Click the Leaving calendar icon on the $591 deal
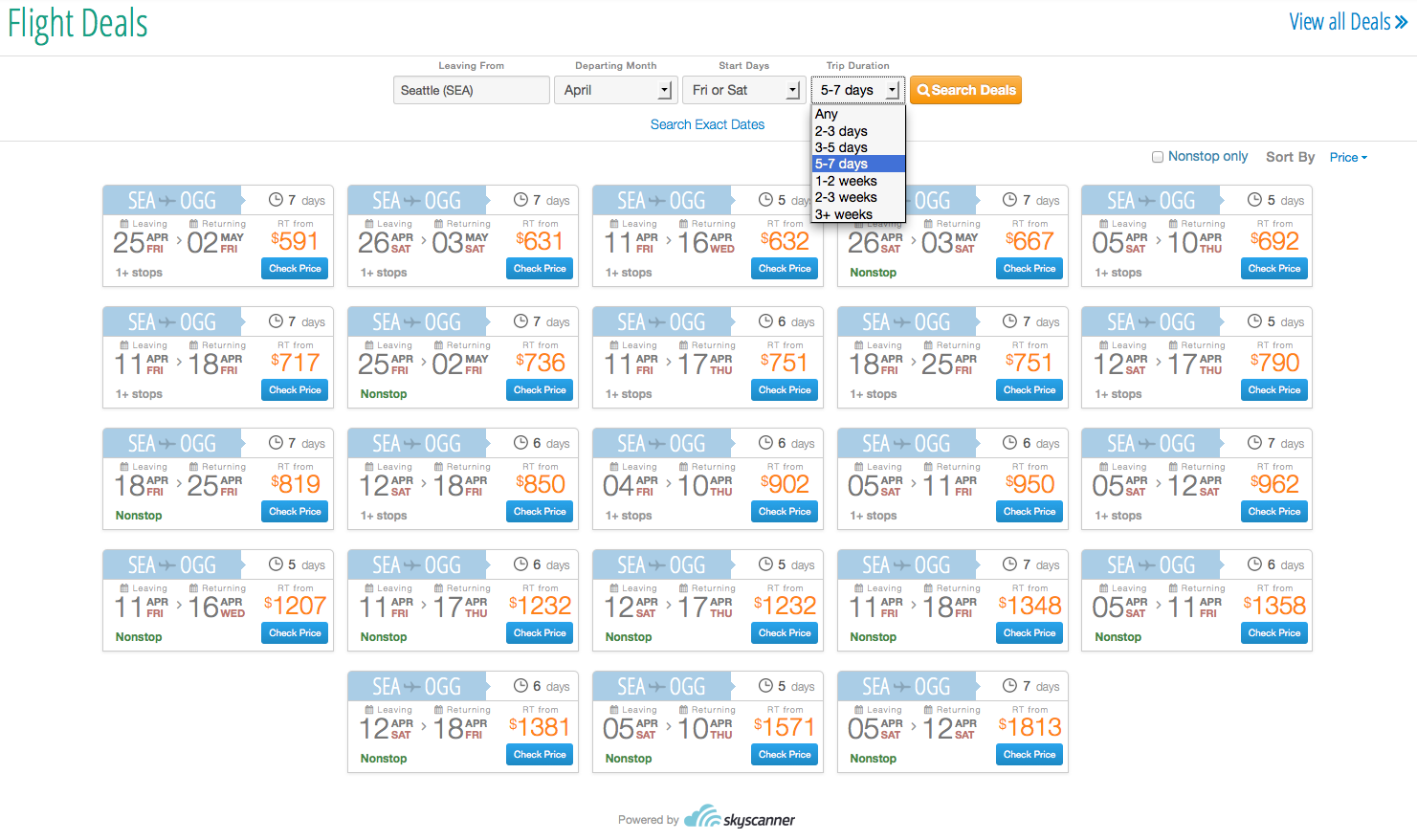The height and width of the screenshot is (840, 1417). click(124, 224)
